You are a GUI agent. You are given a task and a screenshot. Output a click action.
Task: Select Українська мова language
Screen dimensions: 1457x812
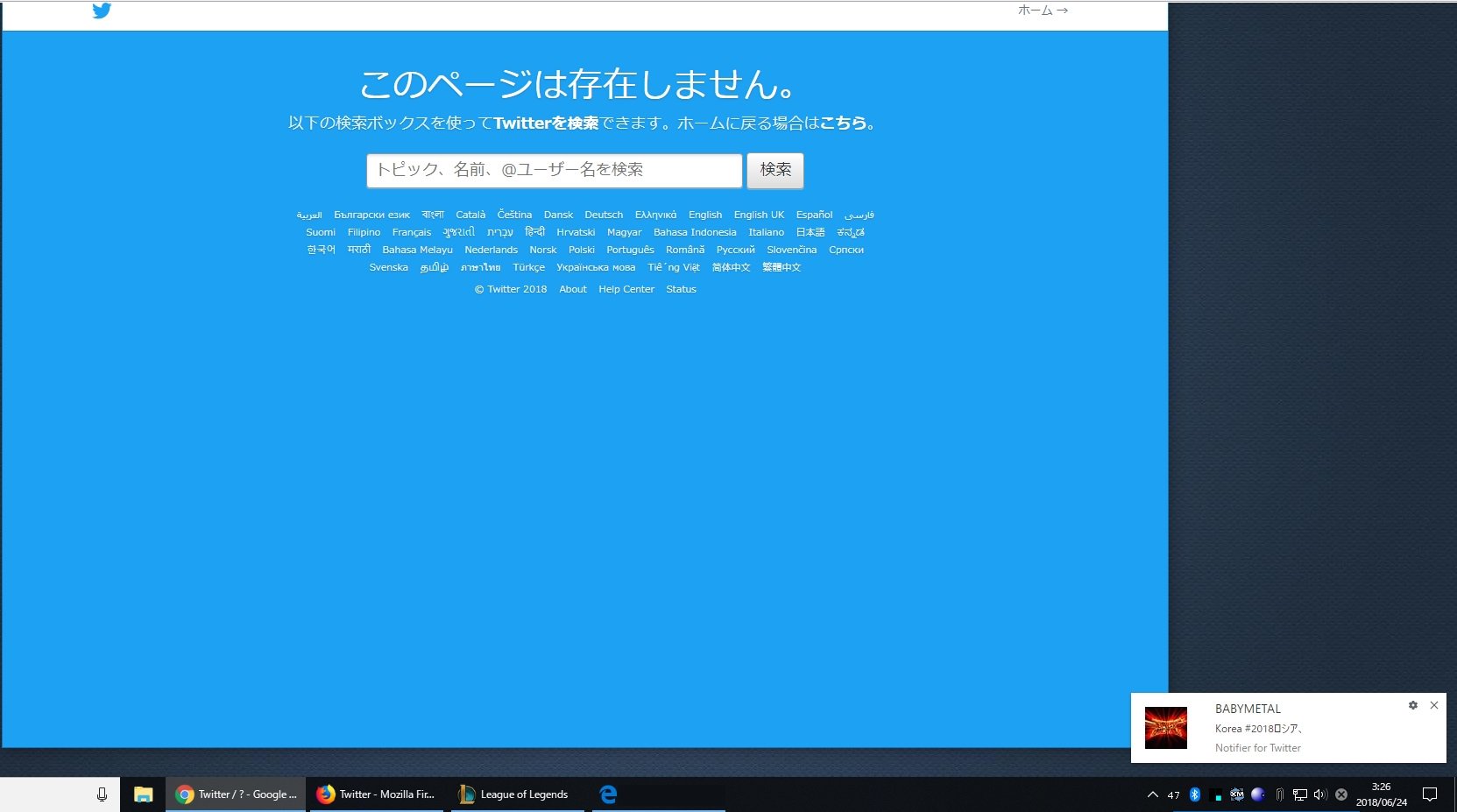pyautogui.click(x=596, y=267)
